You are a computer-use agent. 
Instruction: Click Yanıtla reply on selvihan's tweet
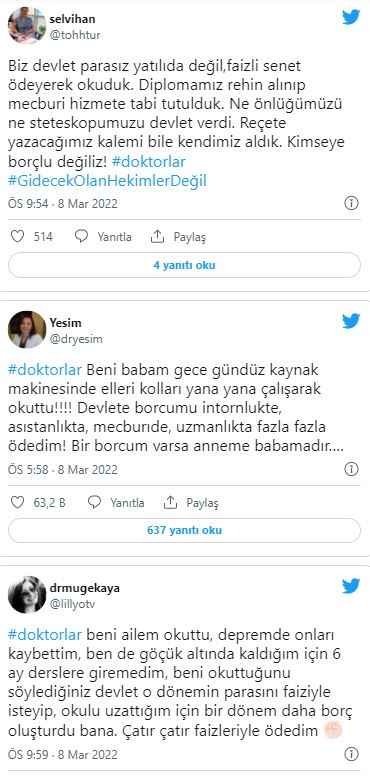point(103,237)
